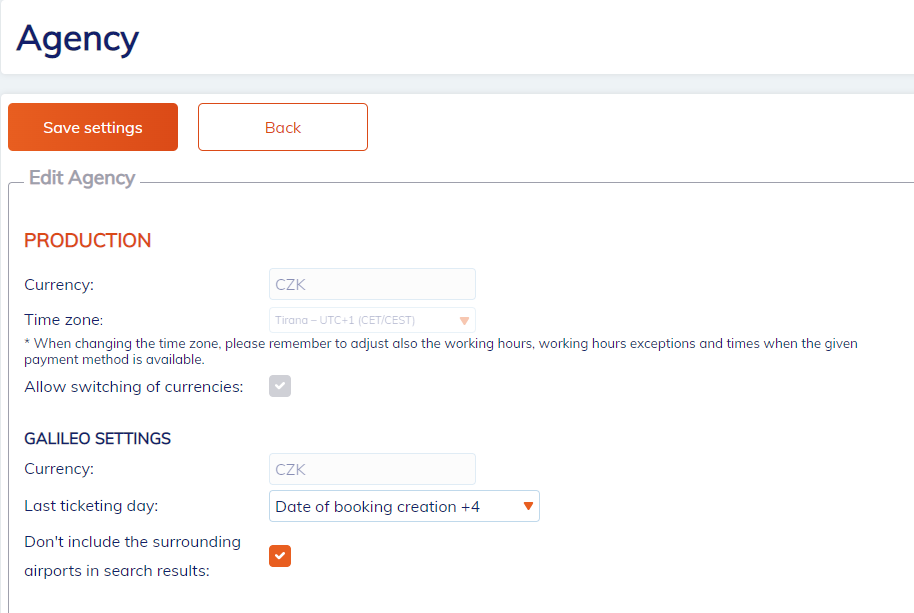914x613 pixels.
Task: Click the Agency page heading
Action: (78, 38)
